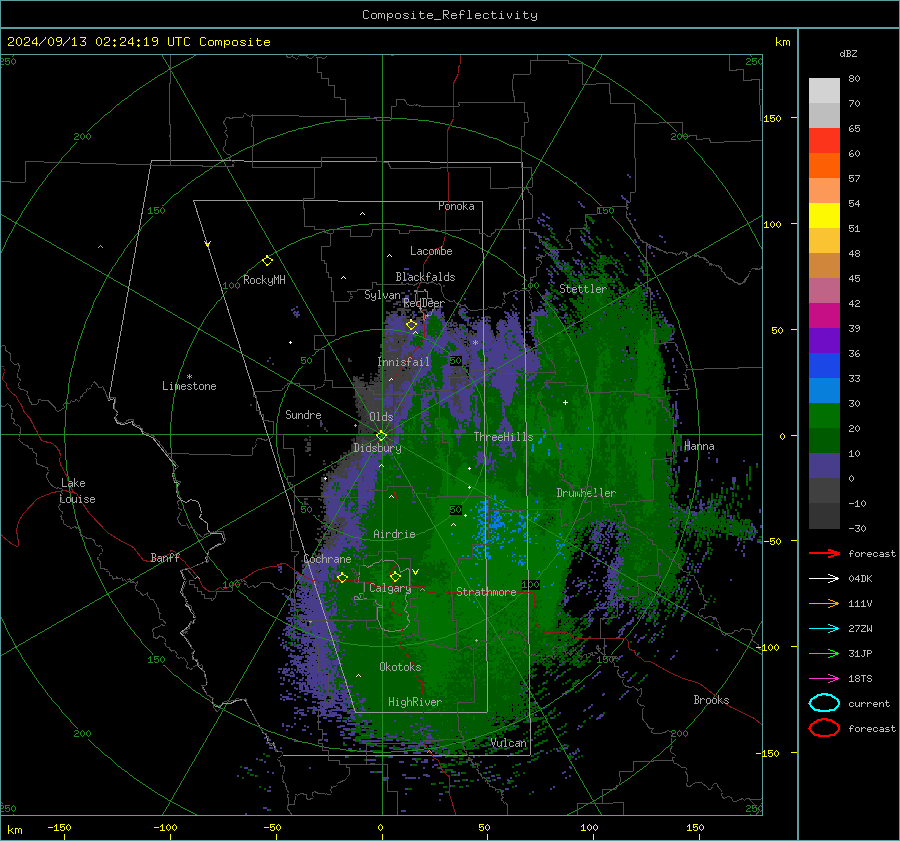The image size is (900, 841).
Task: Click the Strathmore label
Action: pyautogui.click(x=486, y=592)
